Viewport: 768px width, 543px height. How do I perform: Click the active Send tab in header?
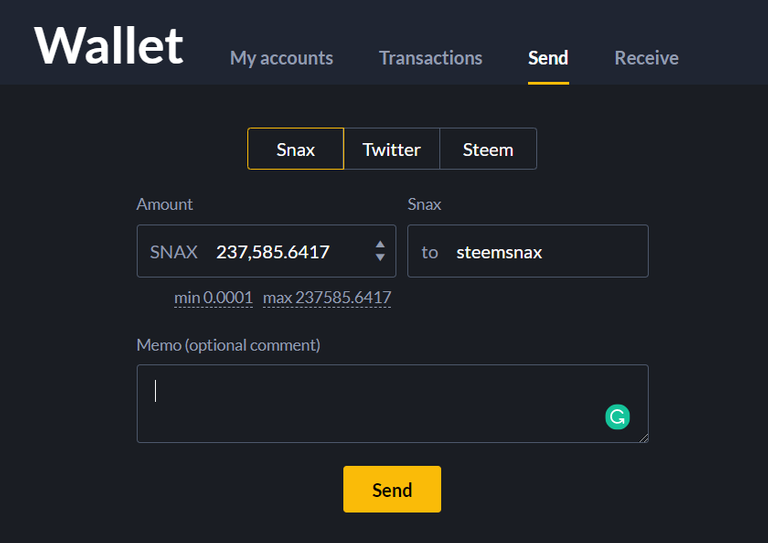coord(548,58)
